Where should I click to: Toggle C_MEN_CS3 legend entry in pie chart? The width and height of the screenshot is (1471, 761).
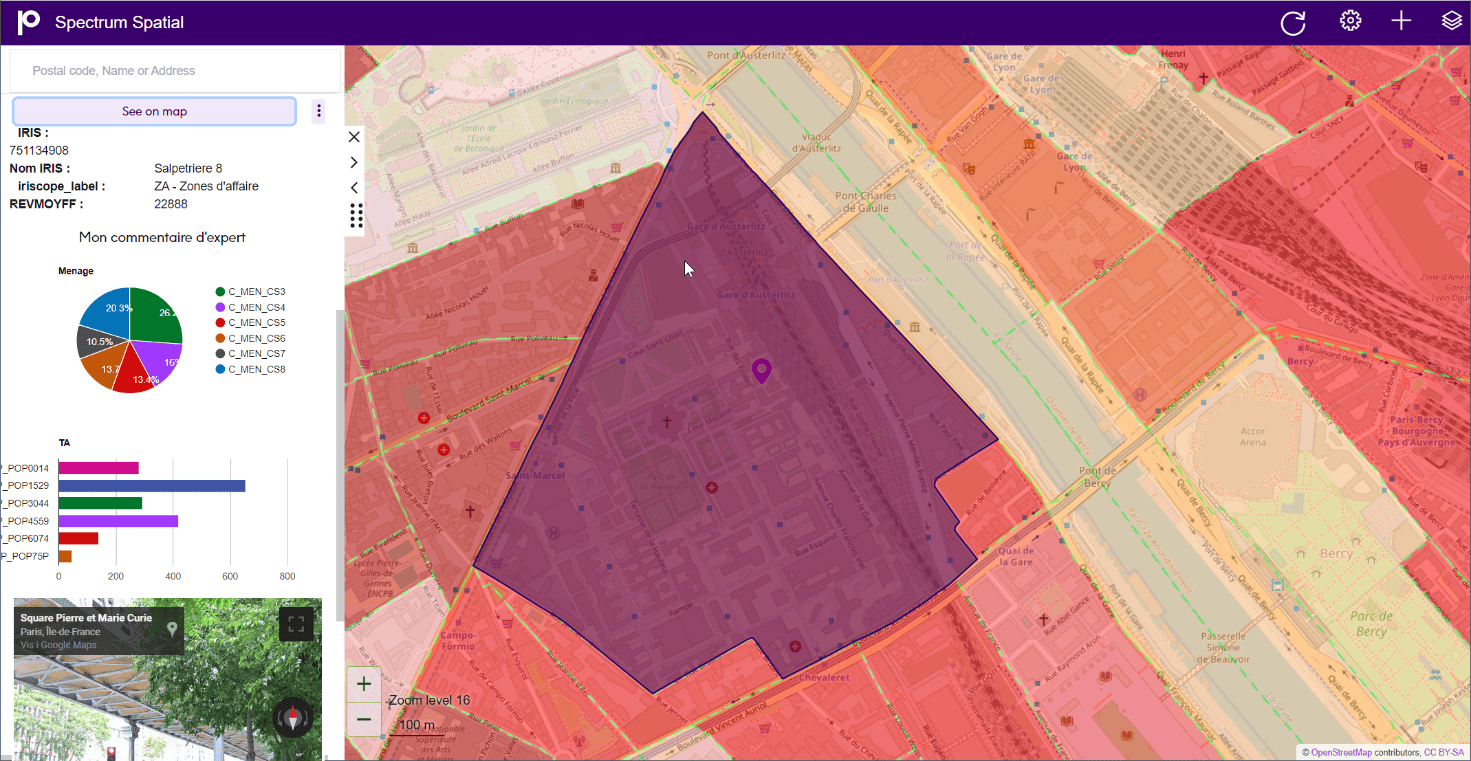tap(250, 291)
